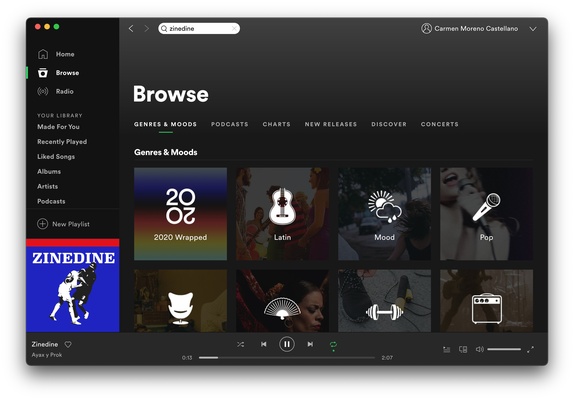This screenshot has height=400, width=574.
Task: Open the Radio sidebar item
Action: [55, 91]
